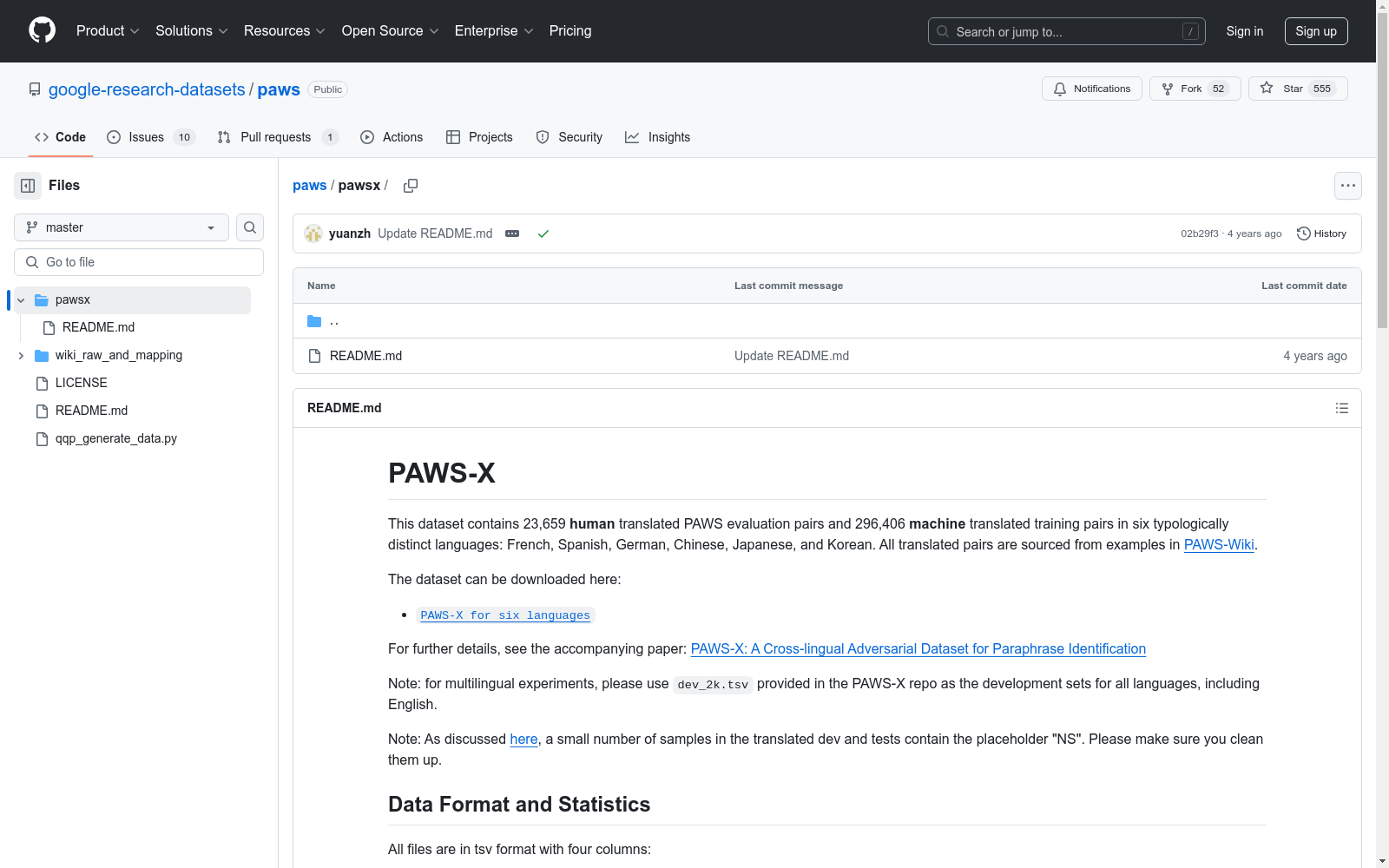
Task: Open the Product menu dropdown
Action: (108, 30)
